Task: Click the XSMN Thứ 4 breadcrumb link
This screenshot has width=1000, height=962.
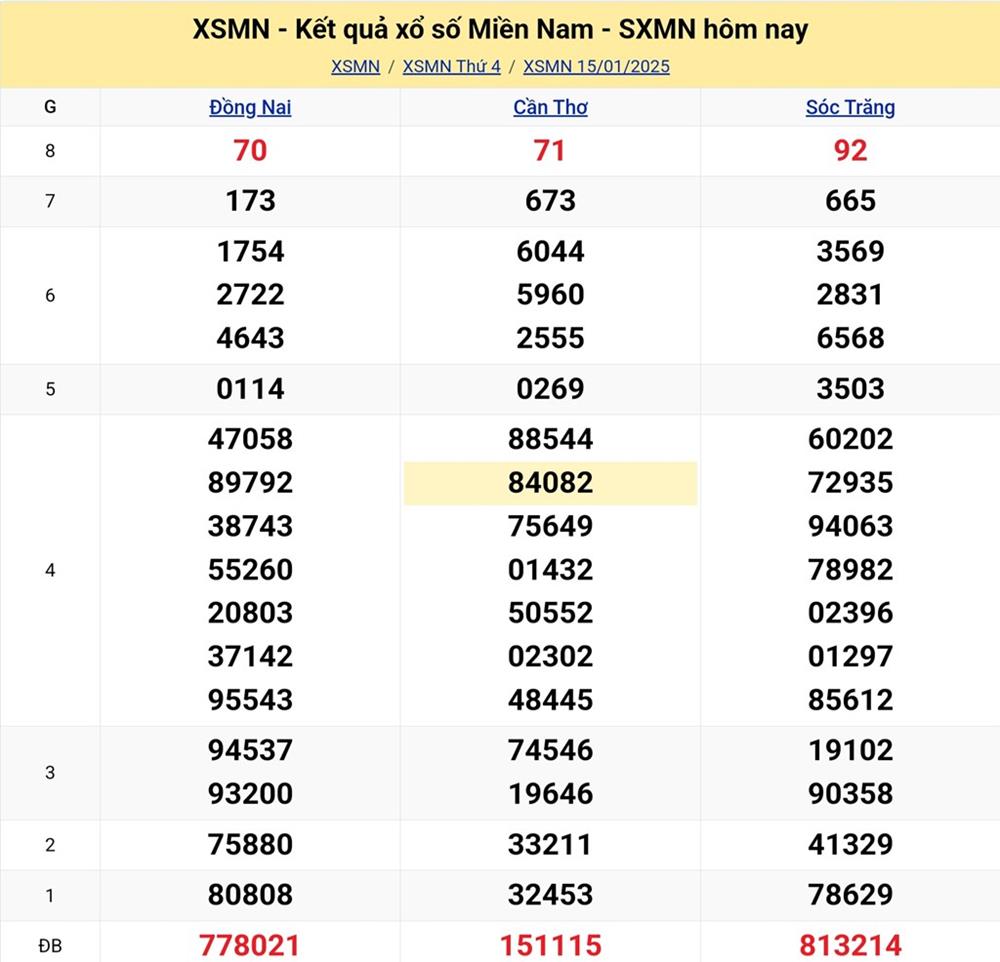Action: point(451,67)
